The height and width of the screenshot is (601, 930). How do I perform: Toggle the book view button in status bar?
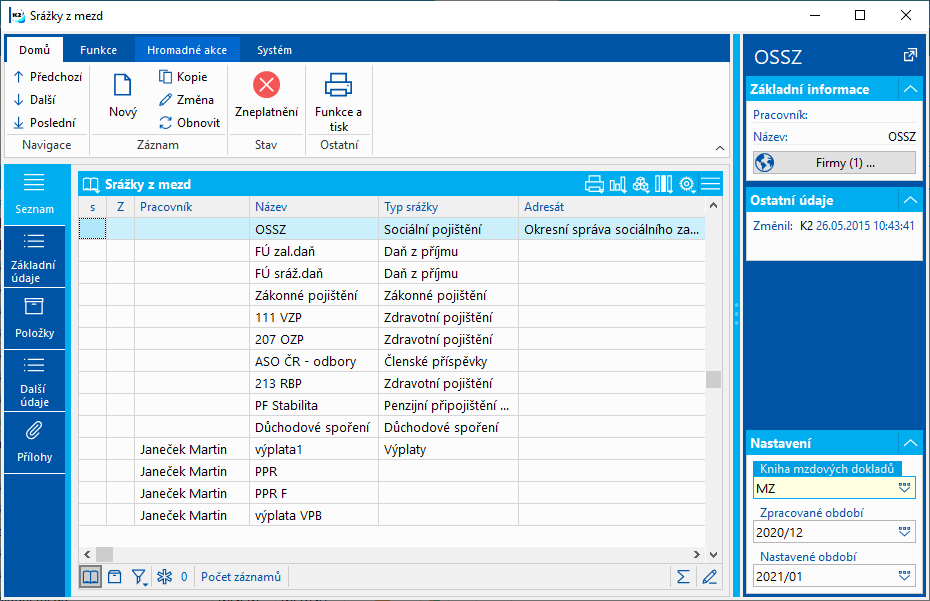click(90, 577)
